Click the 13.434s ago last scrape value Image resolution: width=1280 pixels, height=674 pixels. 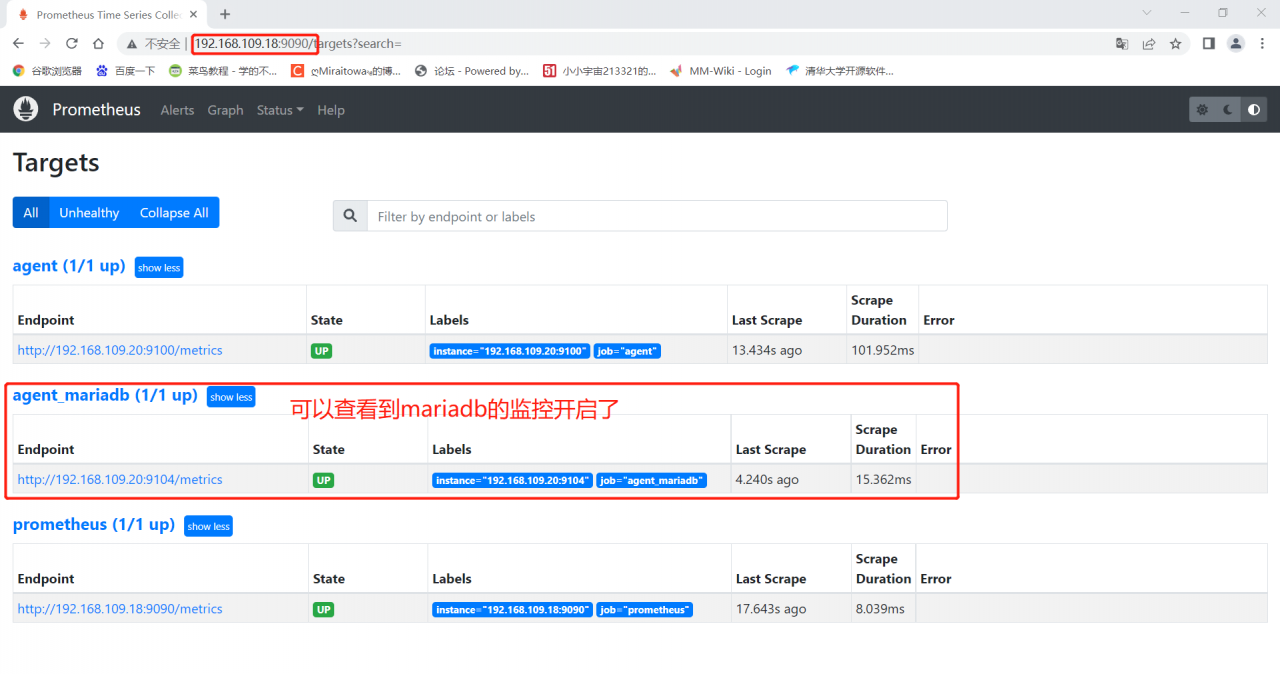[x=767, y=350]
